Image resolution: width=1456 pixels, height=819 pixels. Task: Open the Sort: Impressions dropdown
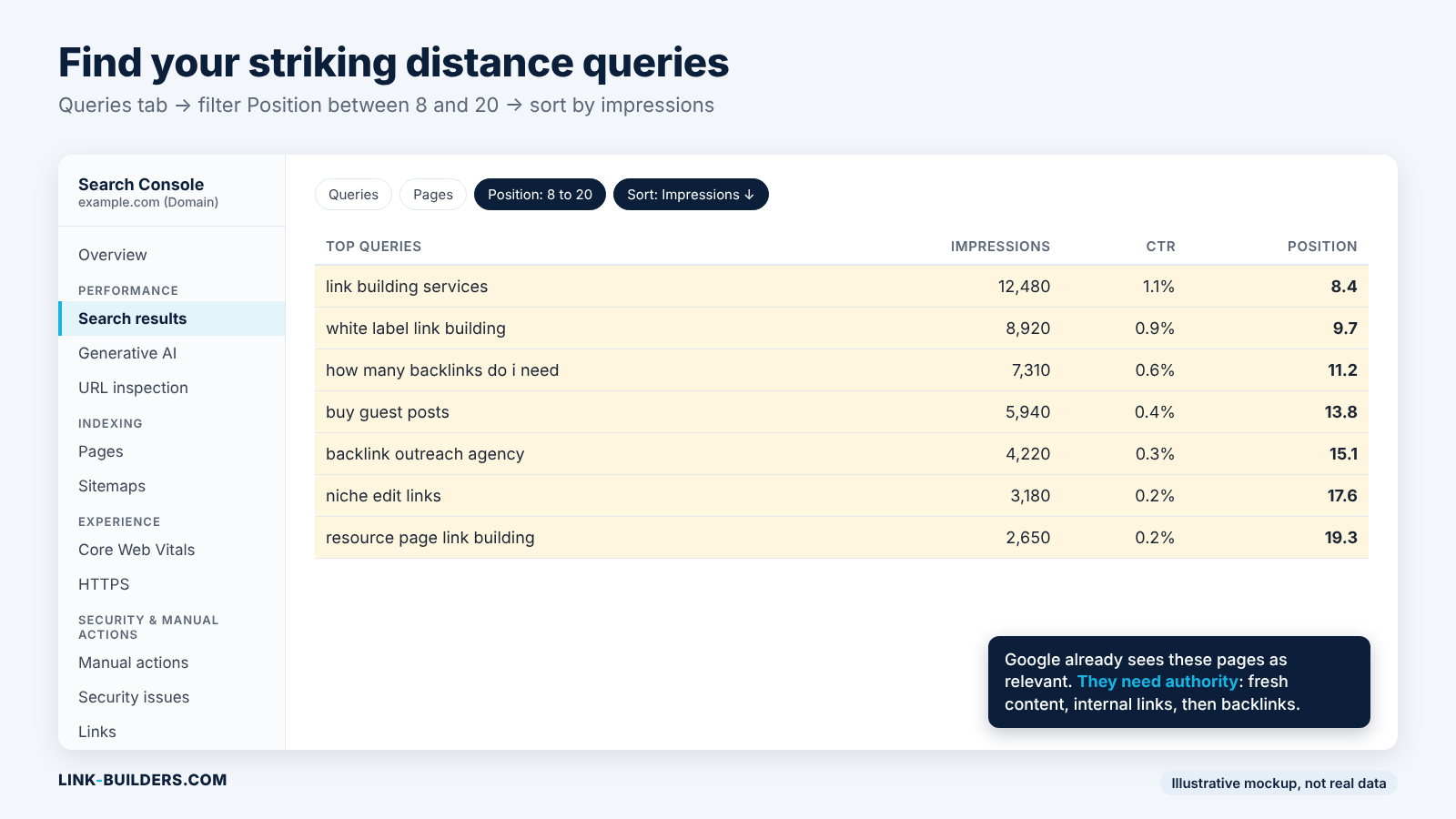pyautogui.click(x=691, y=195)
